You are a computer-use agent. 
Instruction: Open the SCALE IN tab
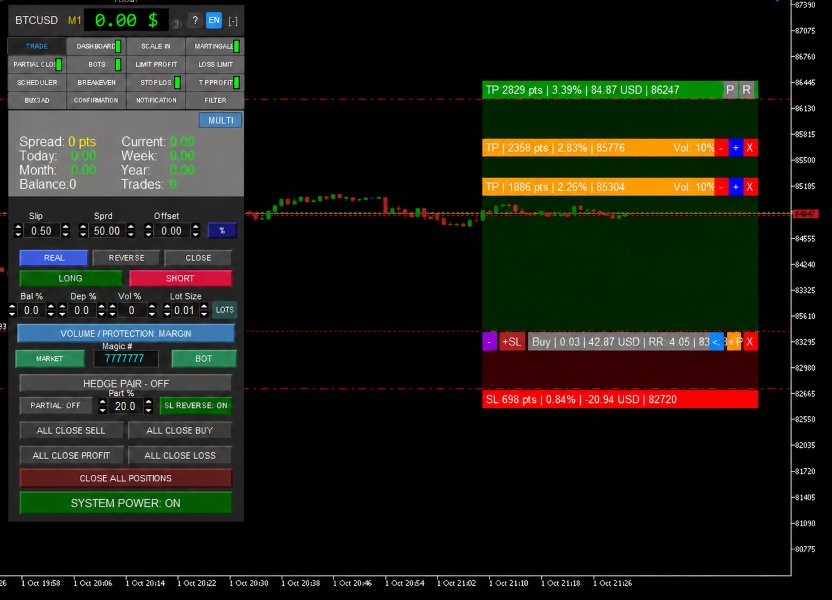point(155,47)
